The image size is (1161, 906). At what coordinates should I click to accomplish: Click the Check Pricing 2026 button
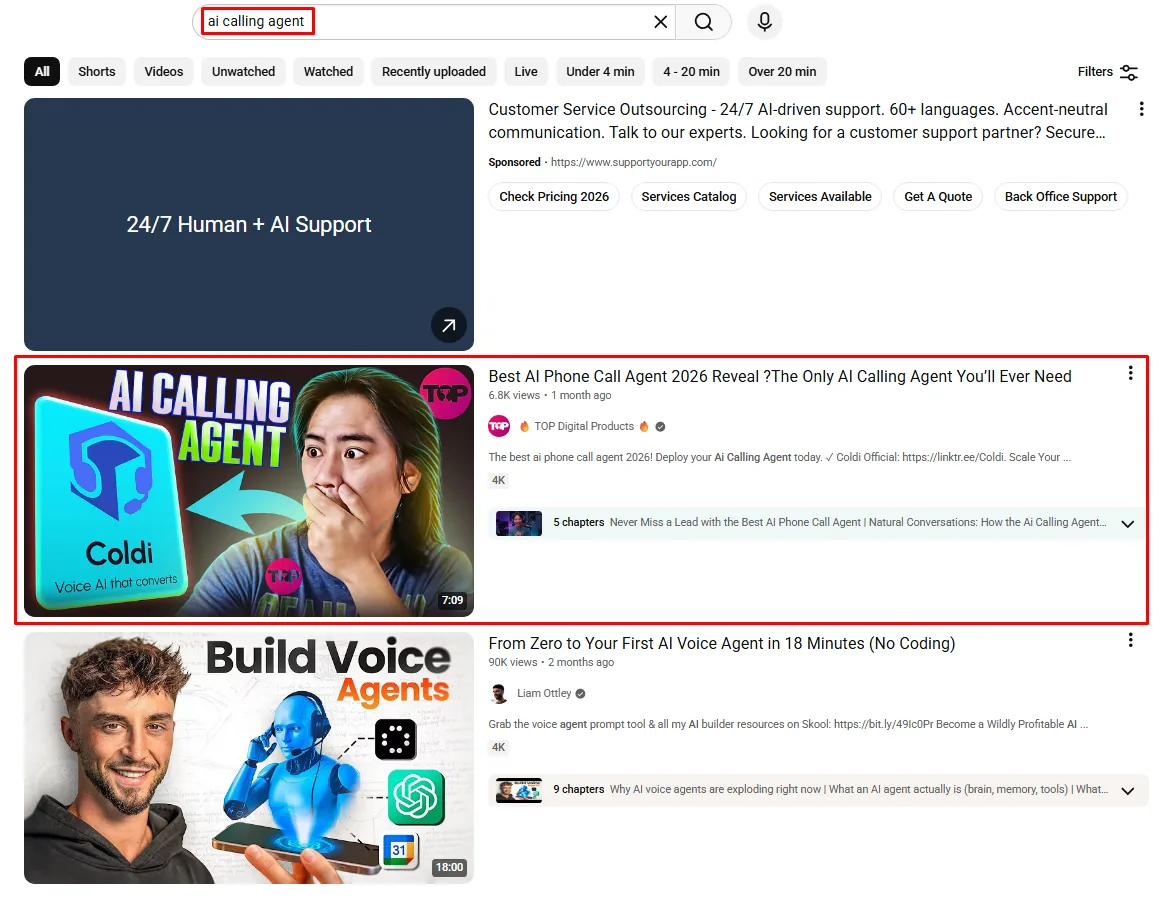554,197
